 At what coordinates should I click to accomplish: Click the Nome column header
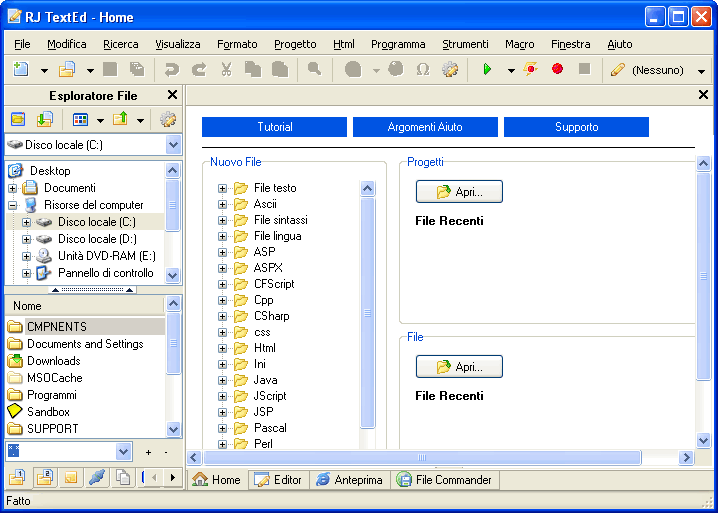click(x=85, y=306)
